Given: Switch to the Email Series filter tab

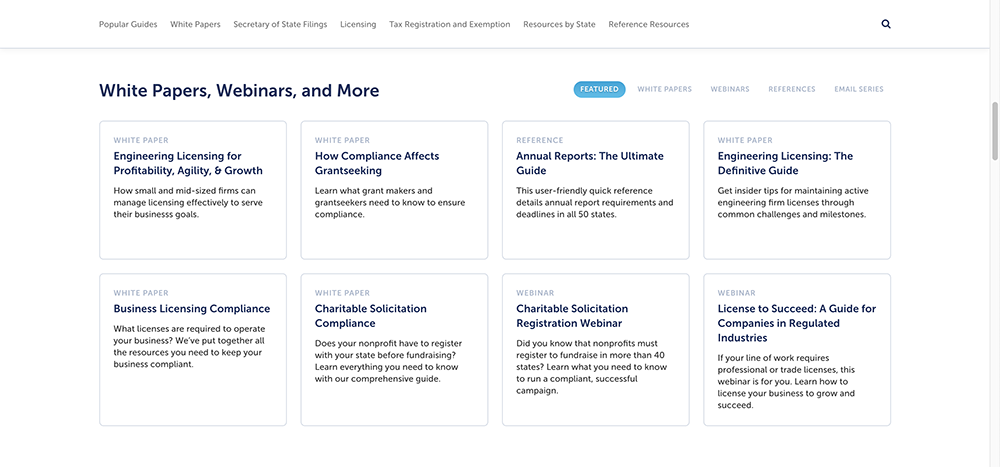Looking at the screenshot, I should click(x=859, y=89).
